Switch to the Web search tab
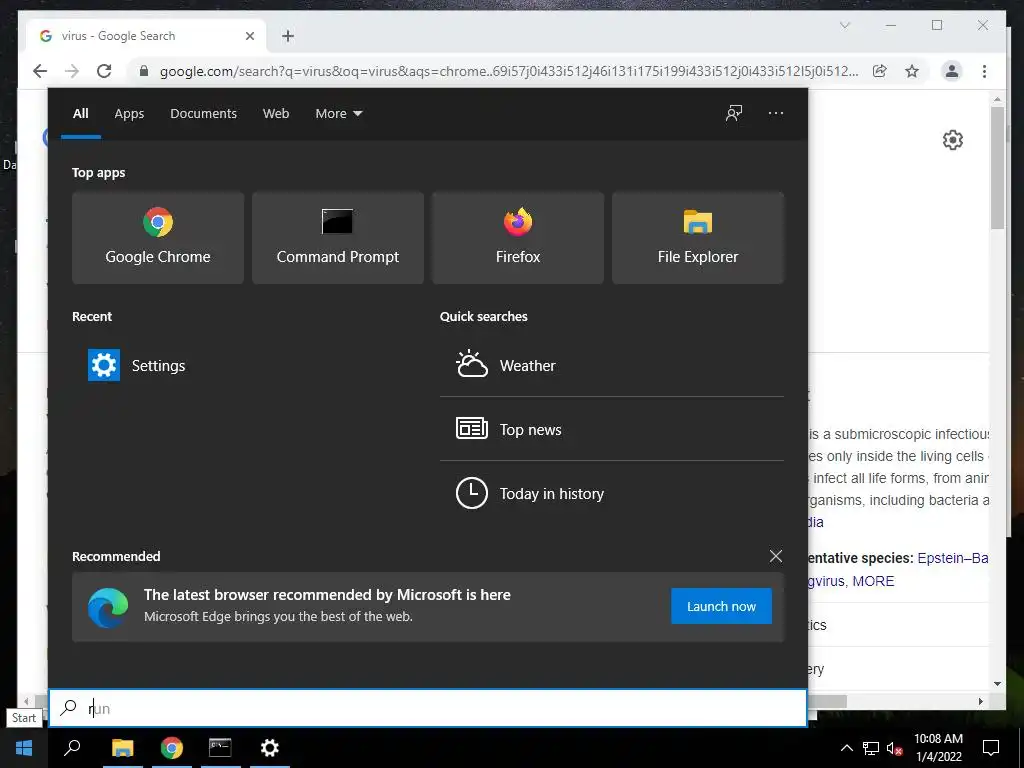The image size is (1024, 768). [276, 114]
